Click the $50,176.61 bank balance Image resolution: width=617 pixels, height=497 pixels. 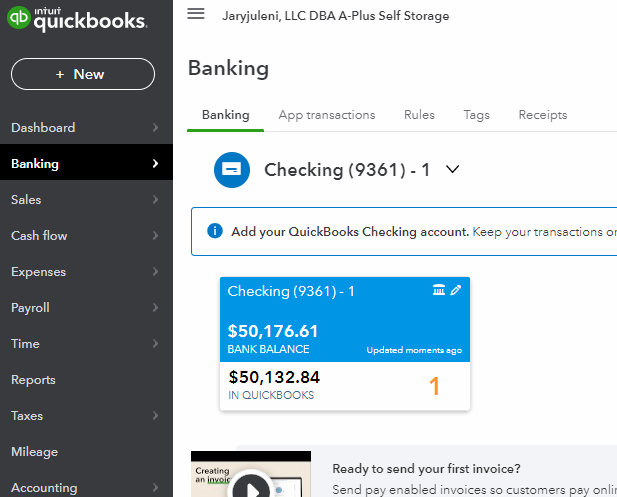[x=273, y=331]
